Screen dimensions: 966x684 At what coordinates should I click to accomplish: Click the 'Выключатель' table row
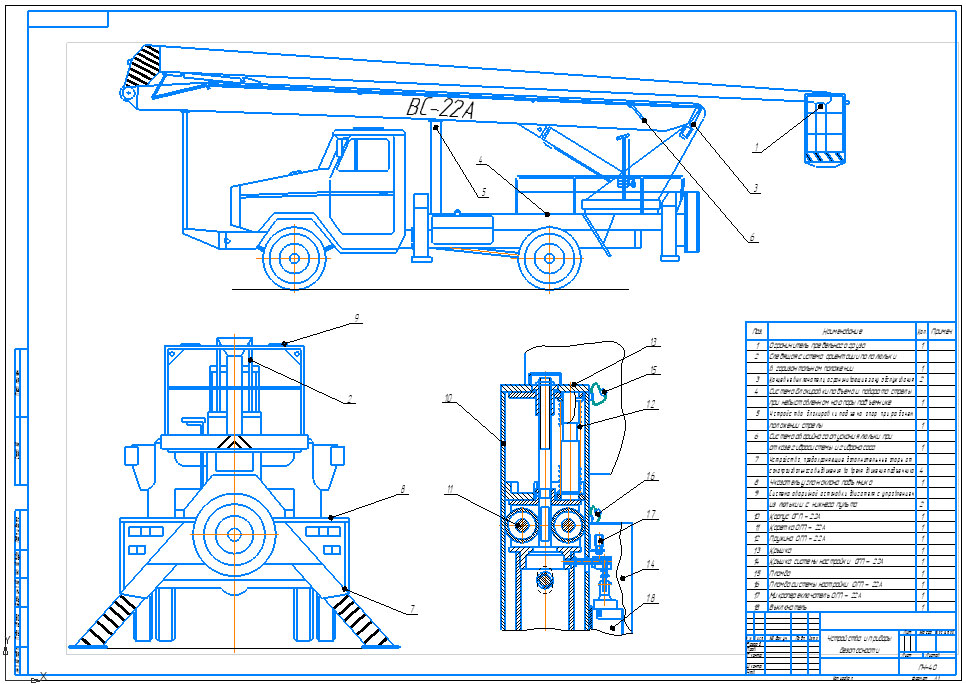click(851, 607)
